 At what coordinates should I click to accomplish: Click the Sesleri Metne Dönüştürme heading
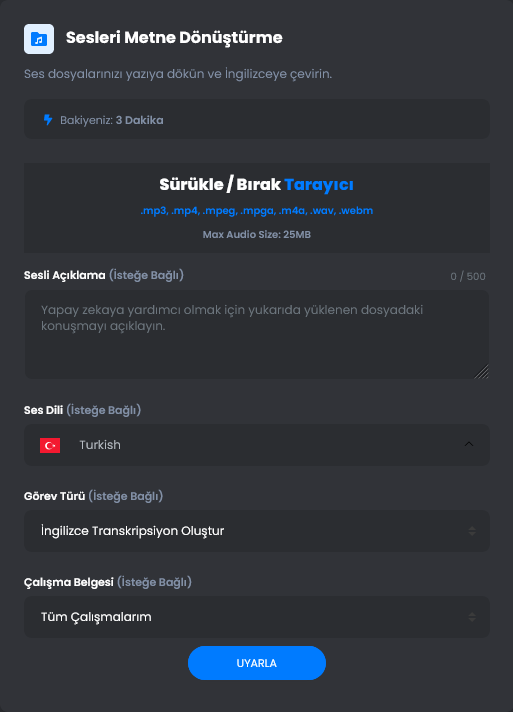(x=174, y=38)
